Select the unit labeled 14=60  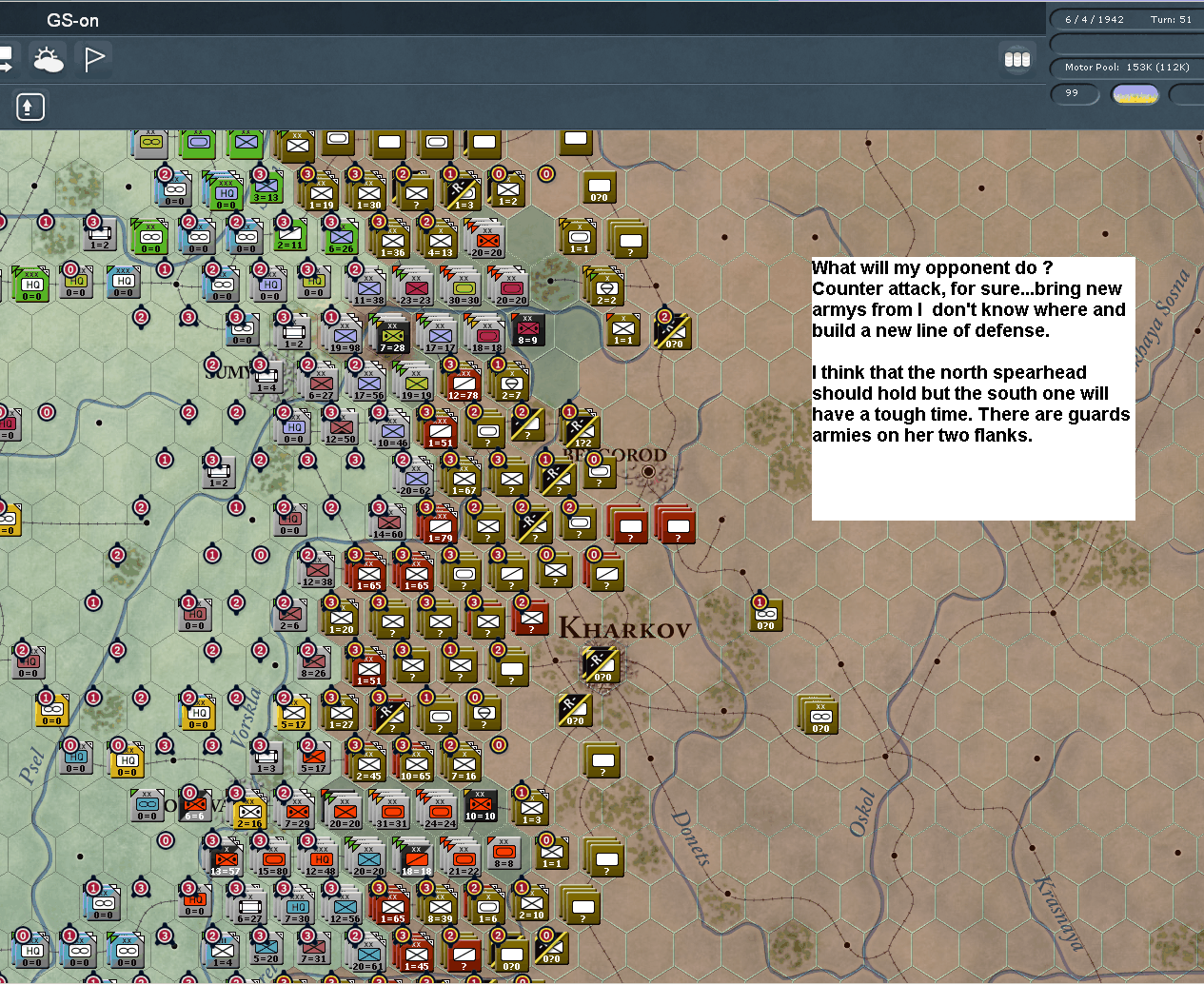[x=387, y=522]
